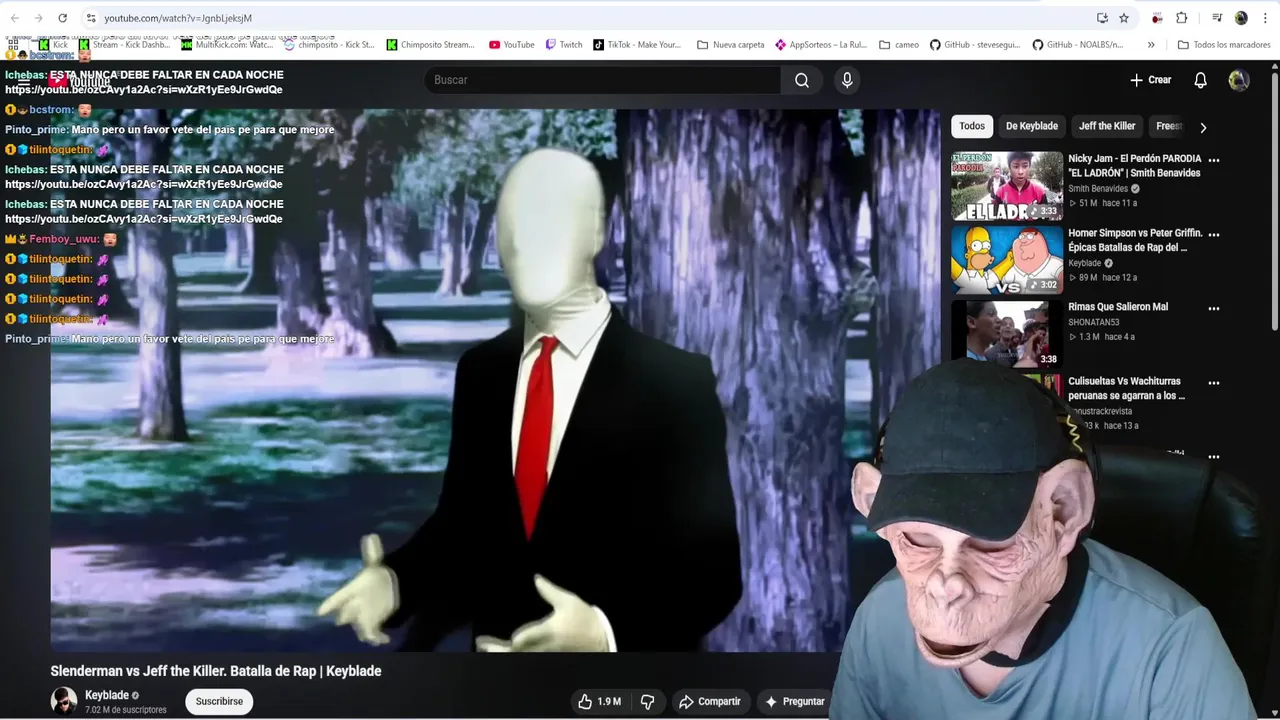The height and width of the screenshot is (720, 1280).
Task: Bookmark this page with the star icon
Action: [1124, 18]
